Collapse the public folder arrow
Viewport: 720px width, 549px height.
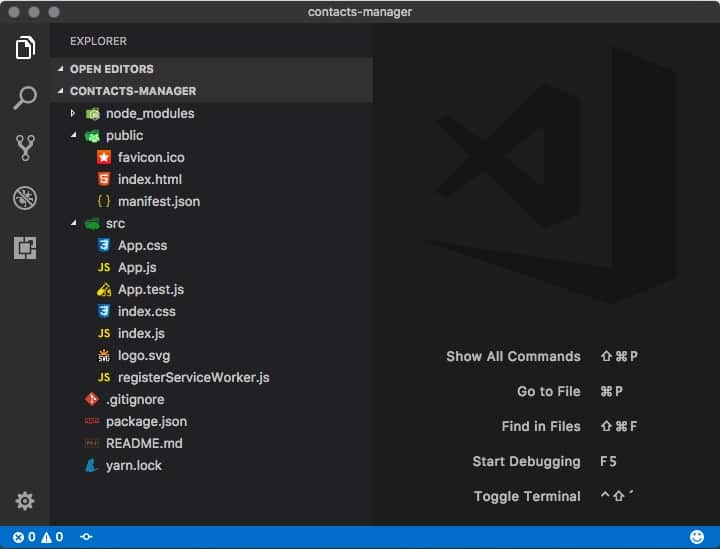tap(73, 135)
